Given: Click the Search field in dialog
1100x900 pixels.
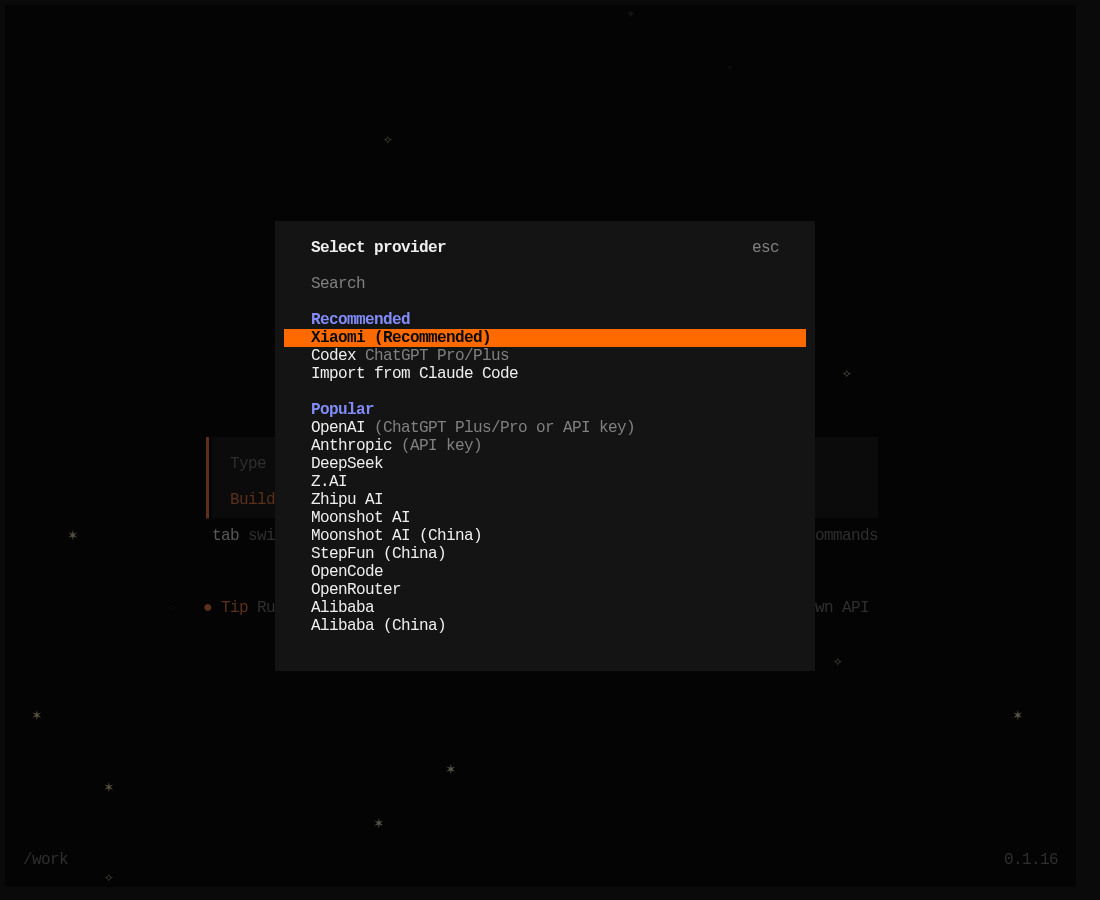Looking at the screenshot, I should (x=544, y=283).
